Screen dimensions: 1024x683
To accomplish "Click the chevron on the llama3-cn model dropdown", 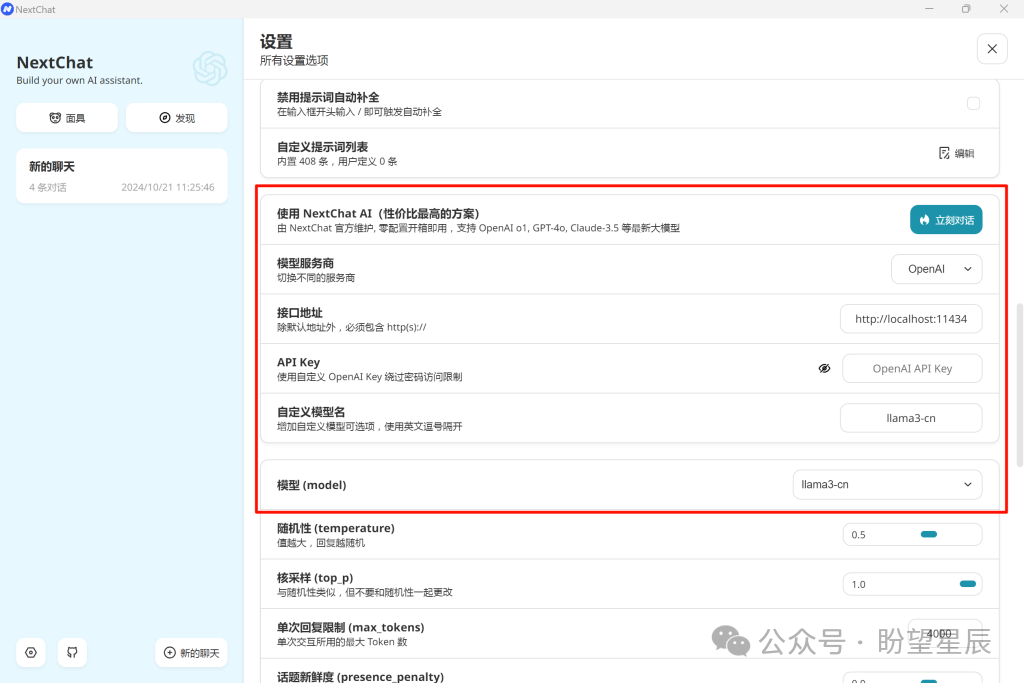I will coord(968,484).
